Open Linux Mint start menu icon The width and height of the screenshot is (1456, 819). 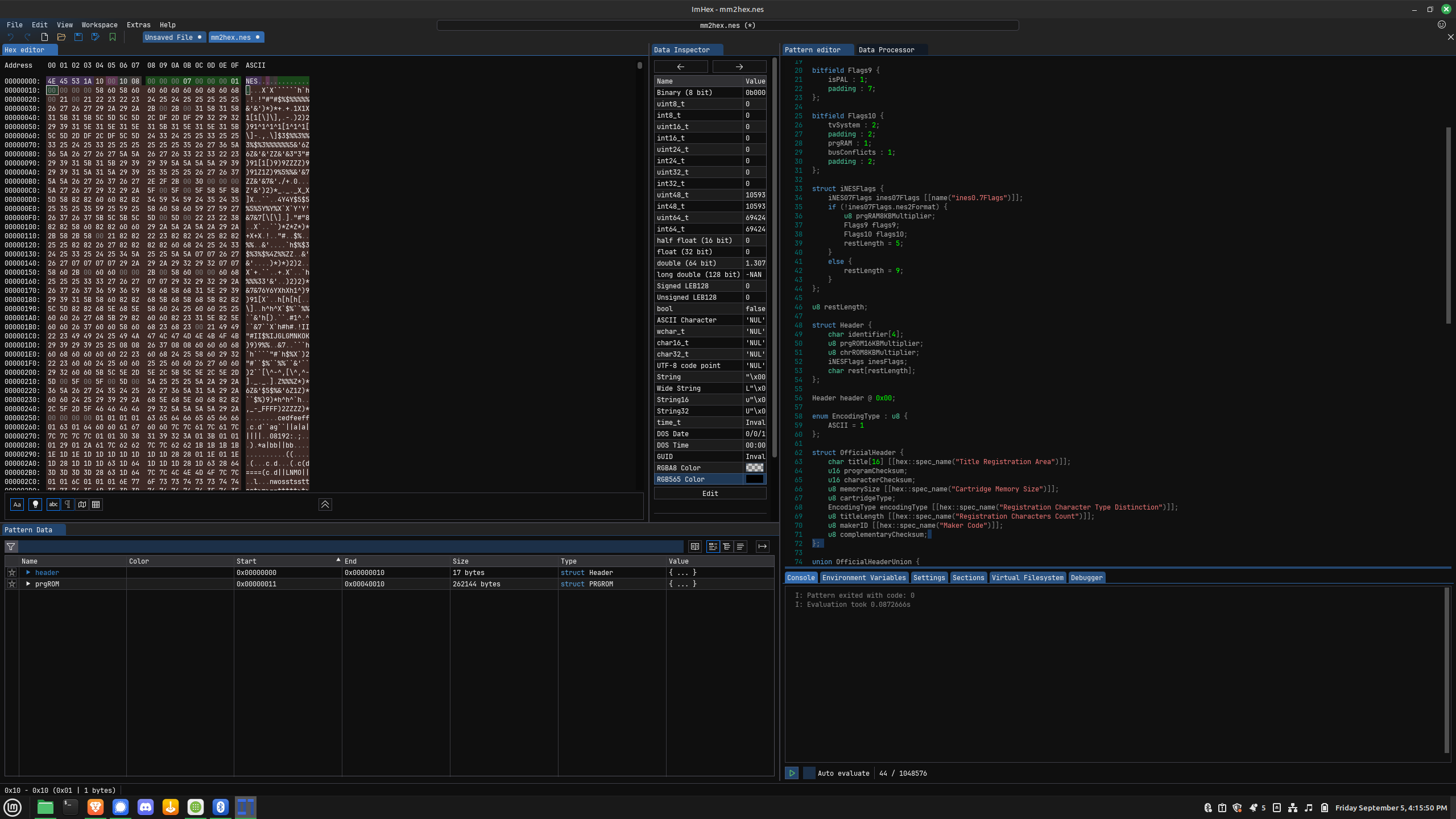(13, 808)
